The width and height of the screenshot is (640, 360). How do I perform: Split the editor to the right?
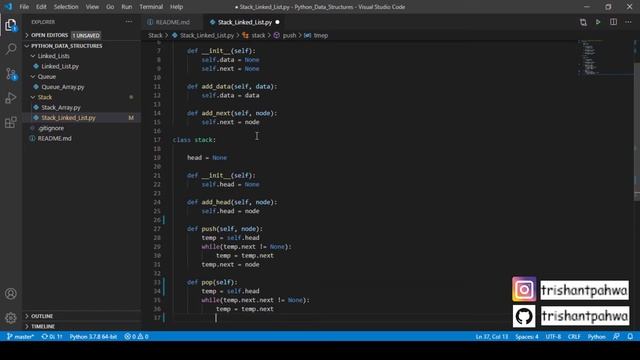pyautogui.click(x=613, y=22)
